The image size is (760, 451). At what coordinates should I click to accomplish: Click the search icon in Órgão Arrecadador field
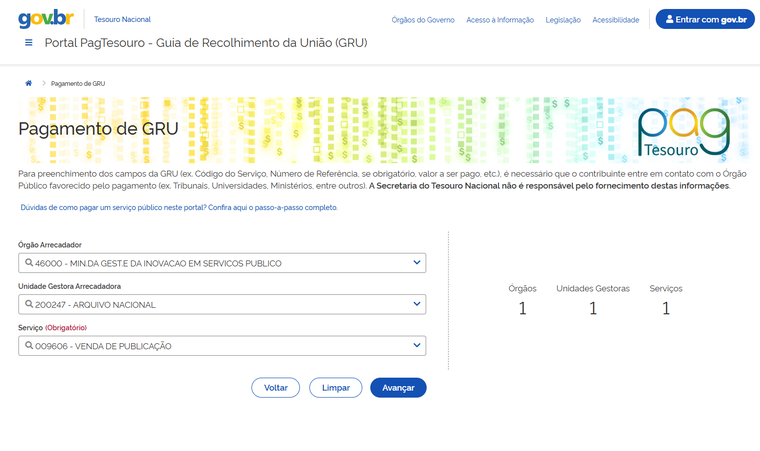29,263
